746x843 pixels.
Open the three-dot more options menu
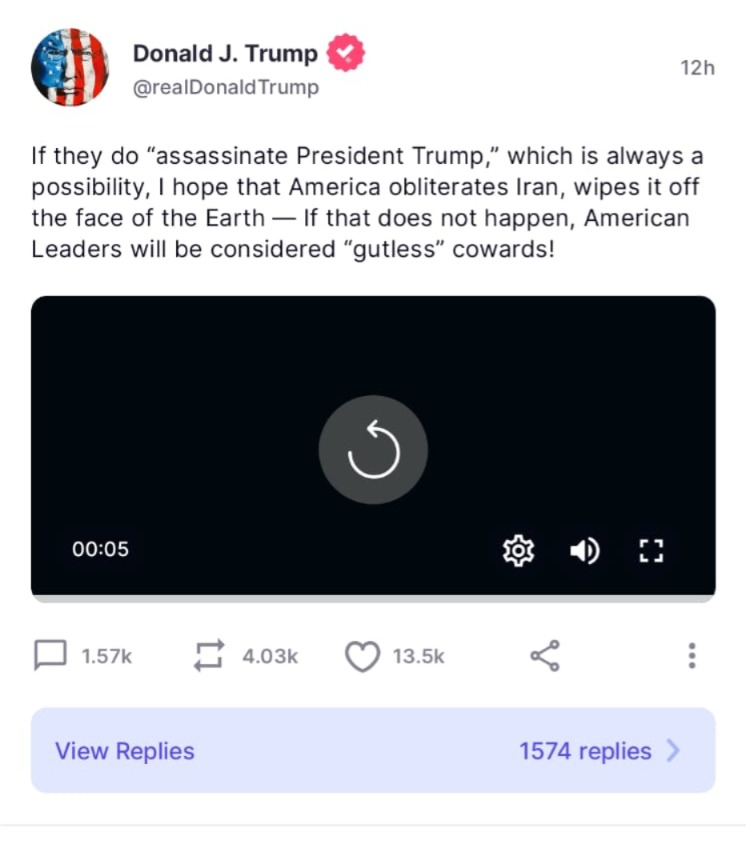pos(691,656)
